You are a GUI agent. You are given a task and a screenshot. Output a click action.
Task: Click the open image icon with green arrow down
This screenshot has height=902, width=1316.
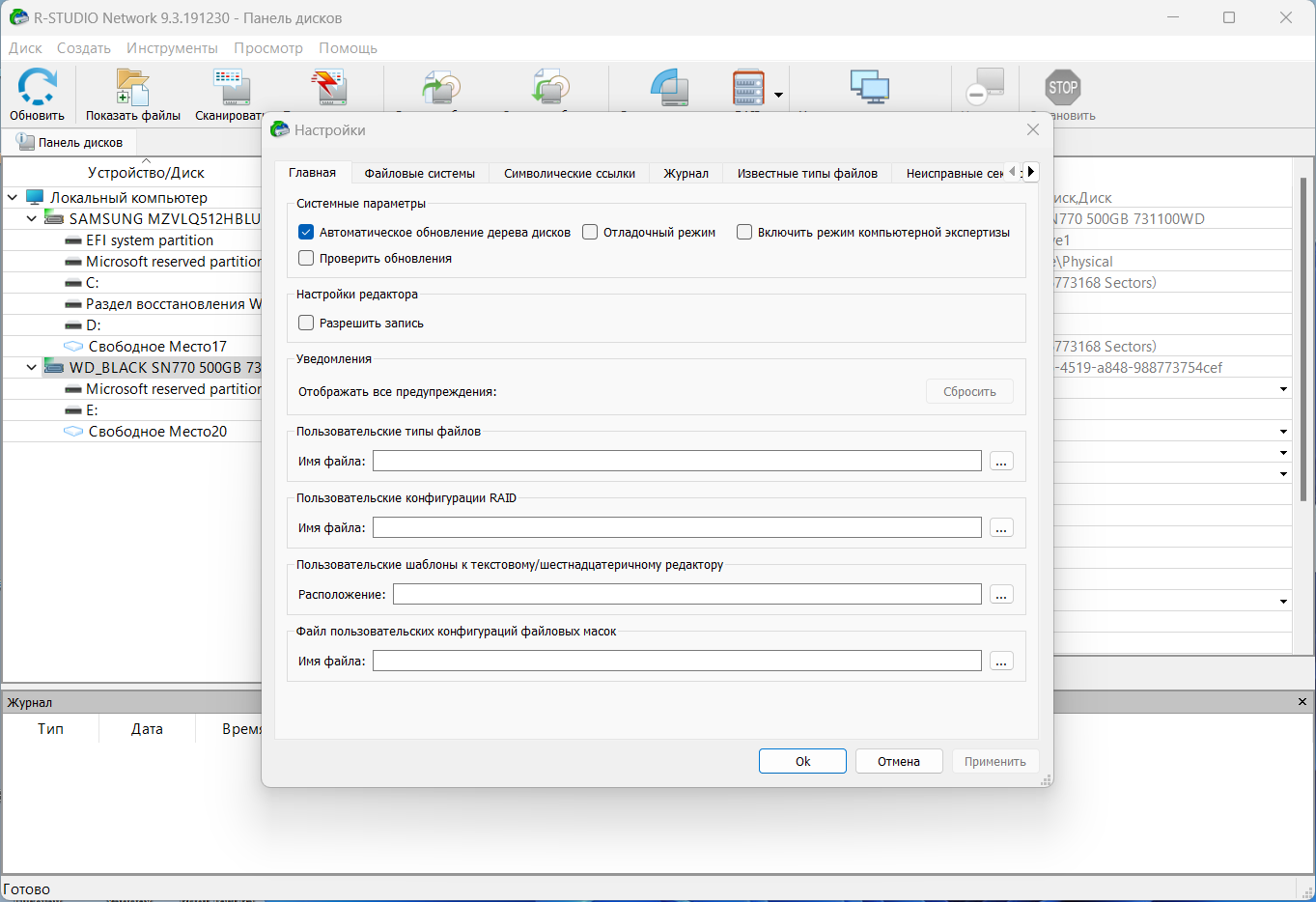[x=551, y=87]
